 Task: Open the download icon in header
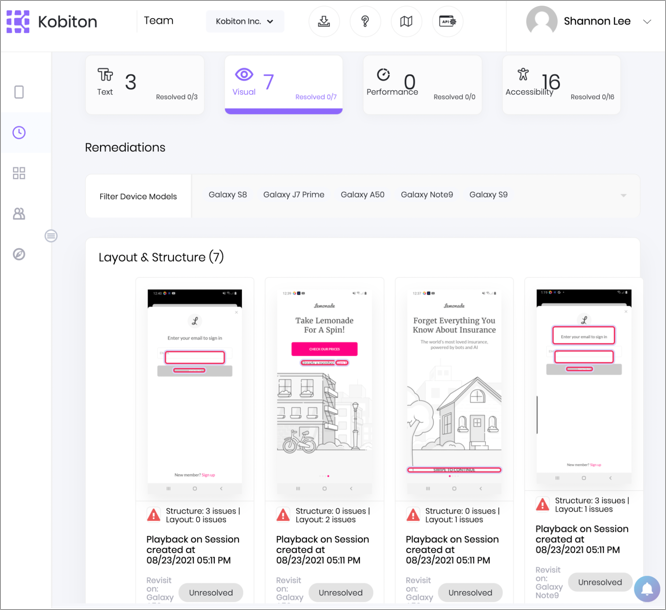point(324,21)
